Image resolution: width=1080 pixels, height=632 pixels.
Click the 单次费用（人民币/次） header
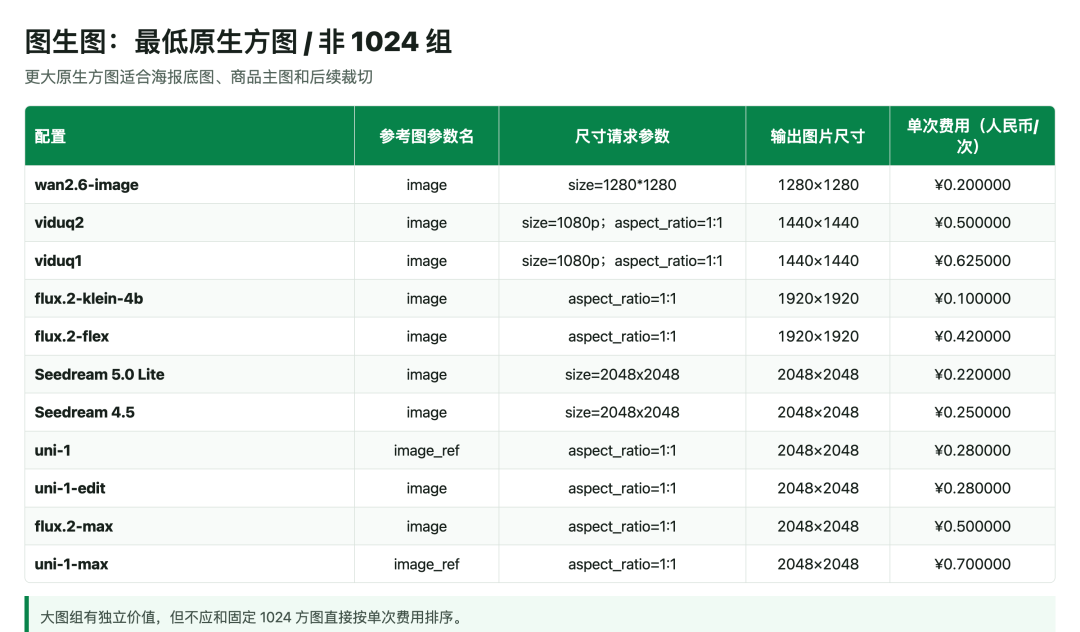(x=972, y=136)
